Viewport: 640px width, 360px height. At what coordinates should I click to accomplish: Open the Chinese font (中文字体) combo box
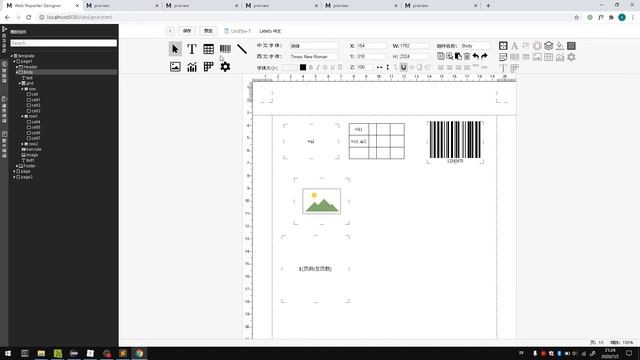[314, 46]
